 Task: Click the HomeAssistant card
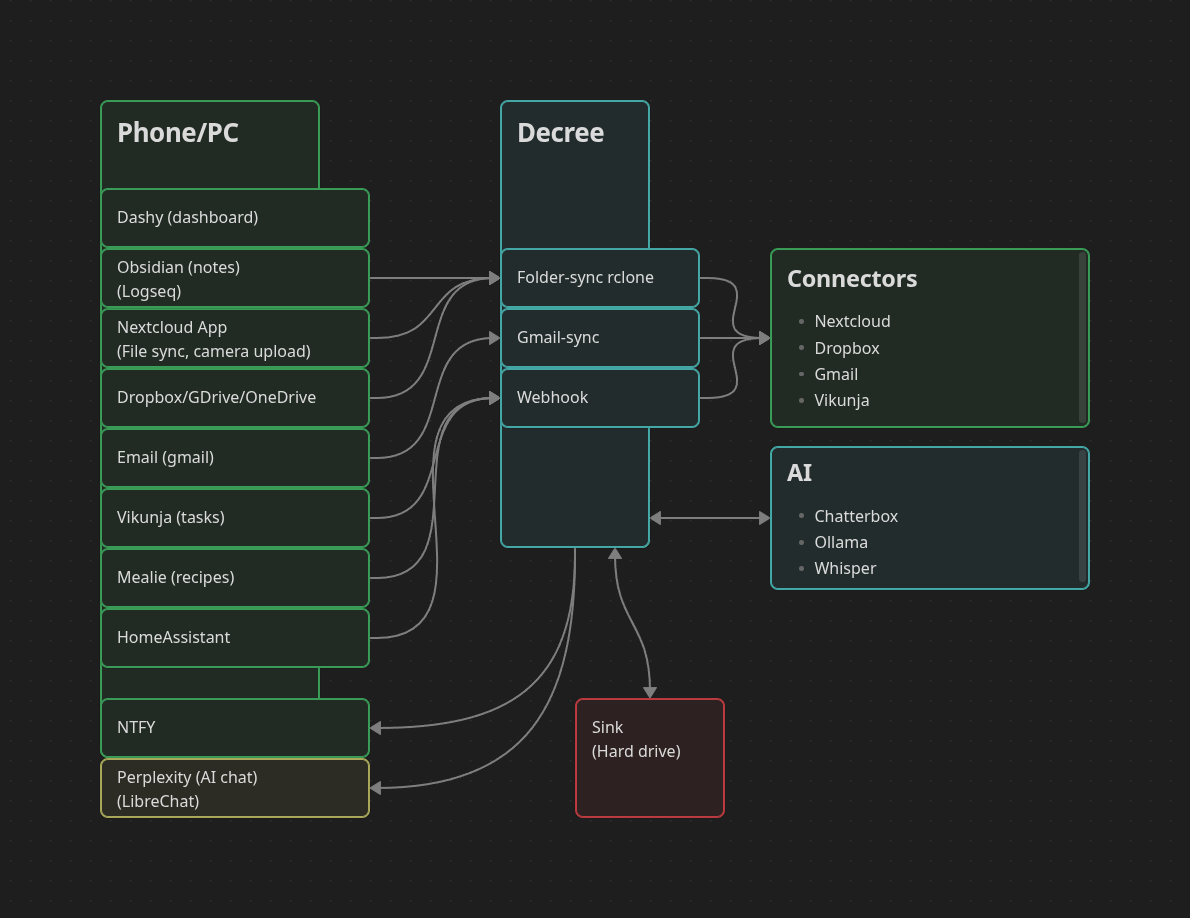tap(234, 638)
